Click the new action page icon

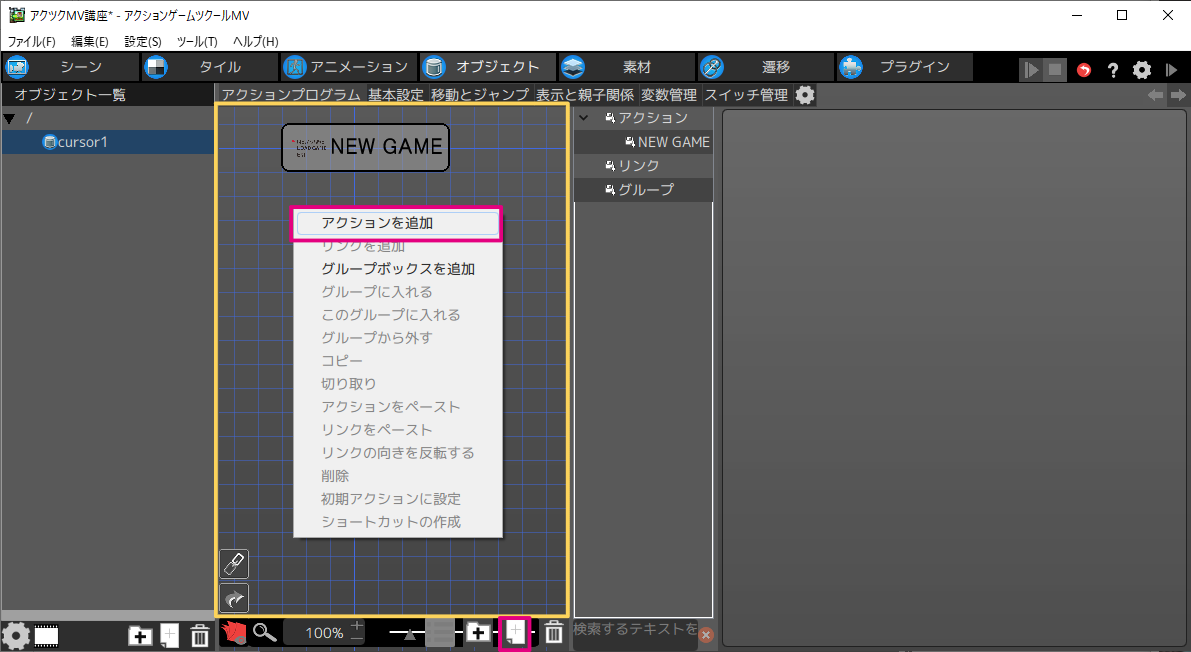[514, 633]
